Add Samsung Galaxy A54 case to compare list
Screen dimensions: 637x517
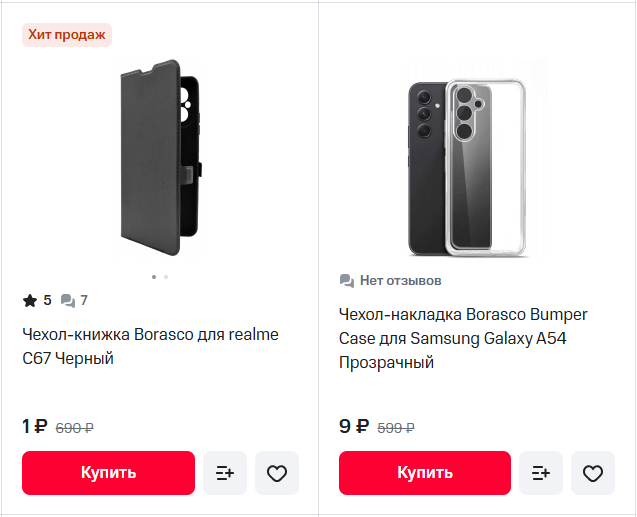541,473
